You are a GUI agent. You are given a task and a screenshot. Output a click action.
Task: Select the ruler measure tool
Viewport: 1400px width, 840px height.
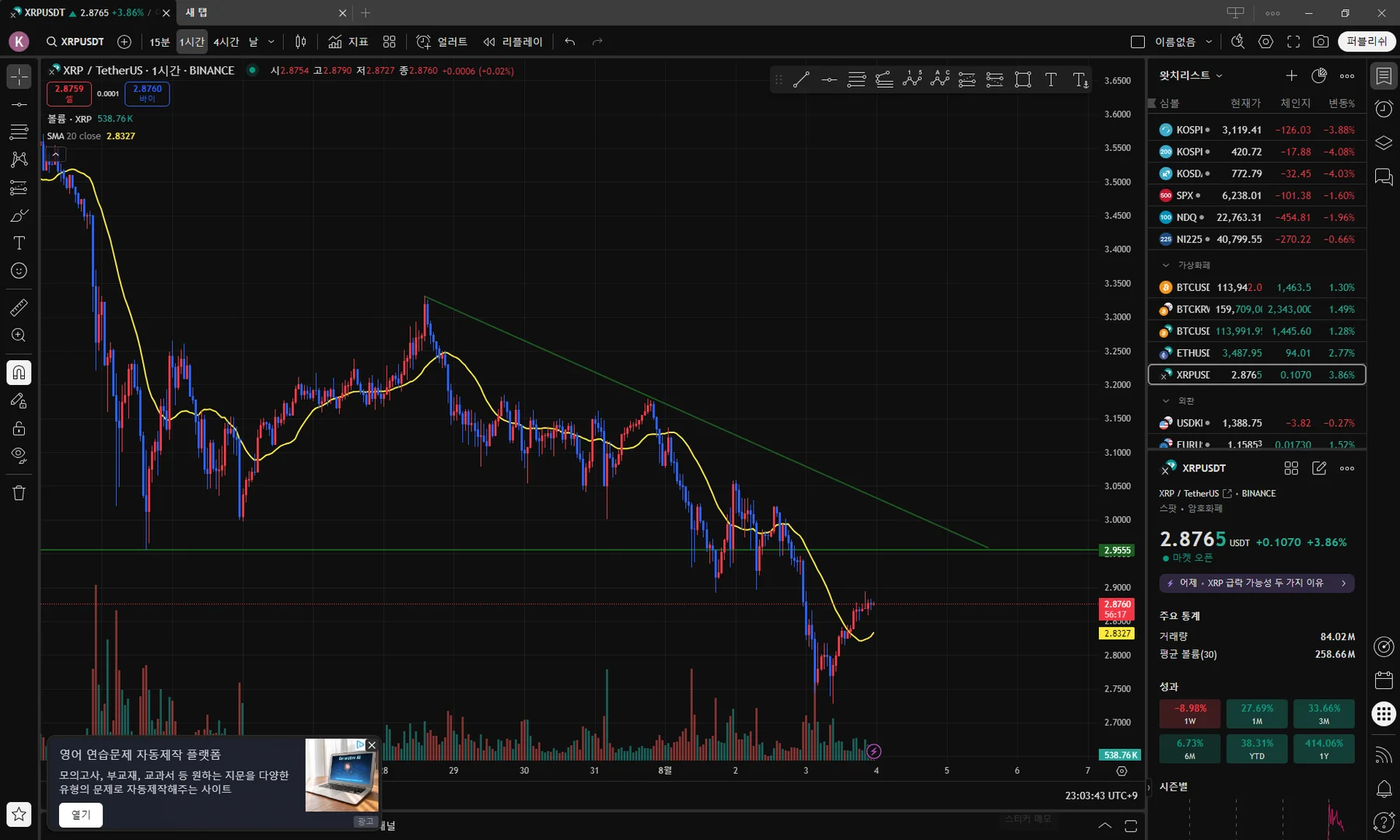(x=19, y=307)
